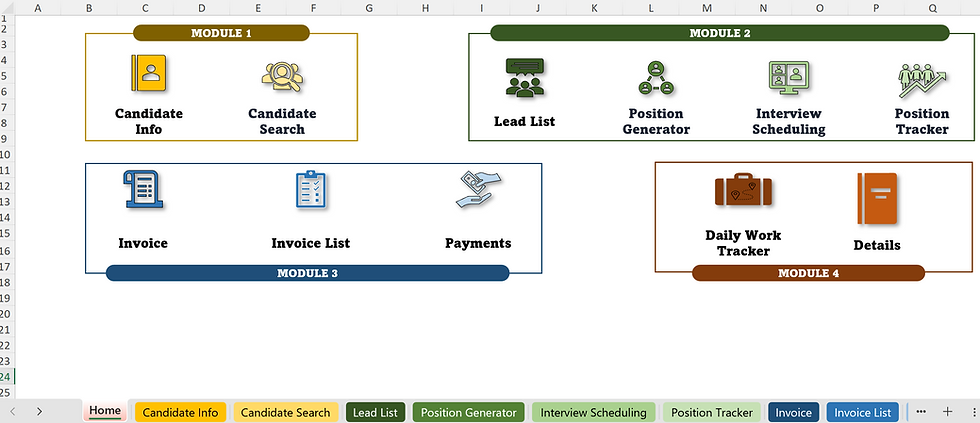Select the MODULE 3 banner
The height and width of the screenshot is (423, 980).
(x=308, y=273)
